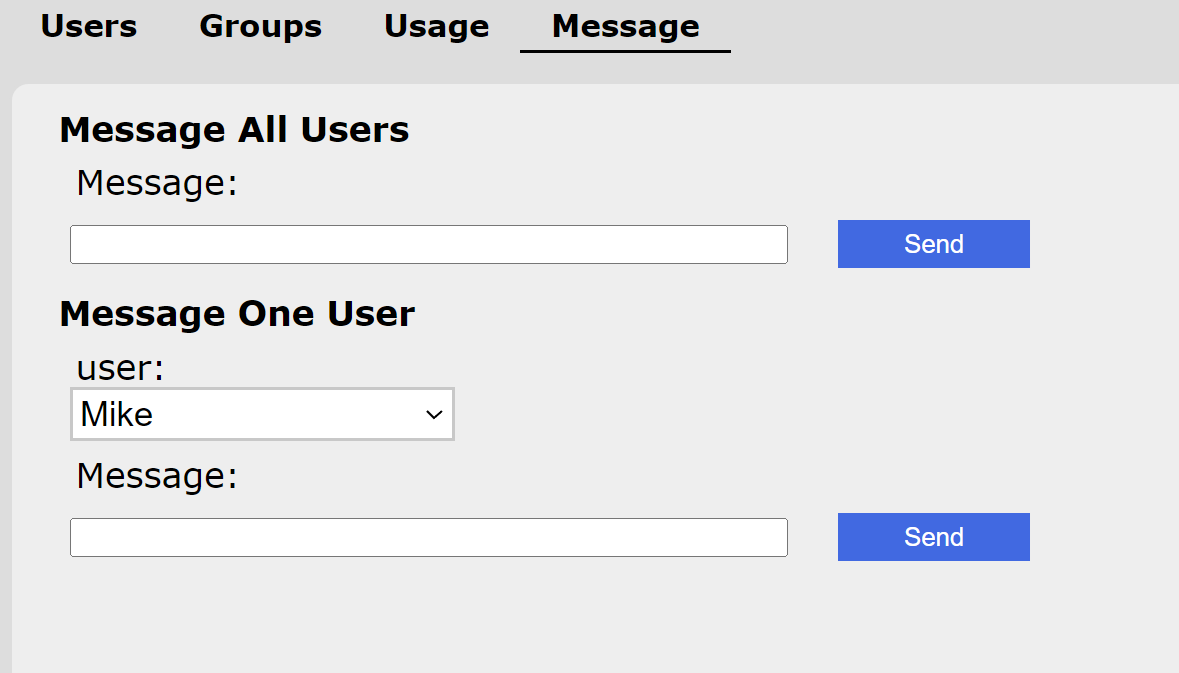Open the user selection dropdown

262,414
